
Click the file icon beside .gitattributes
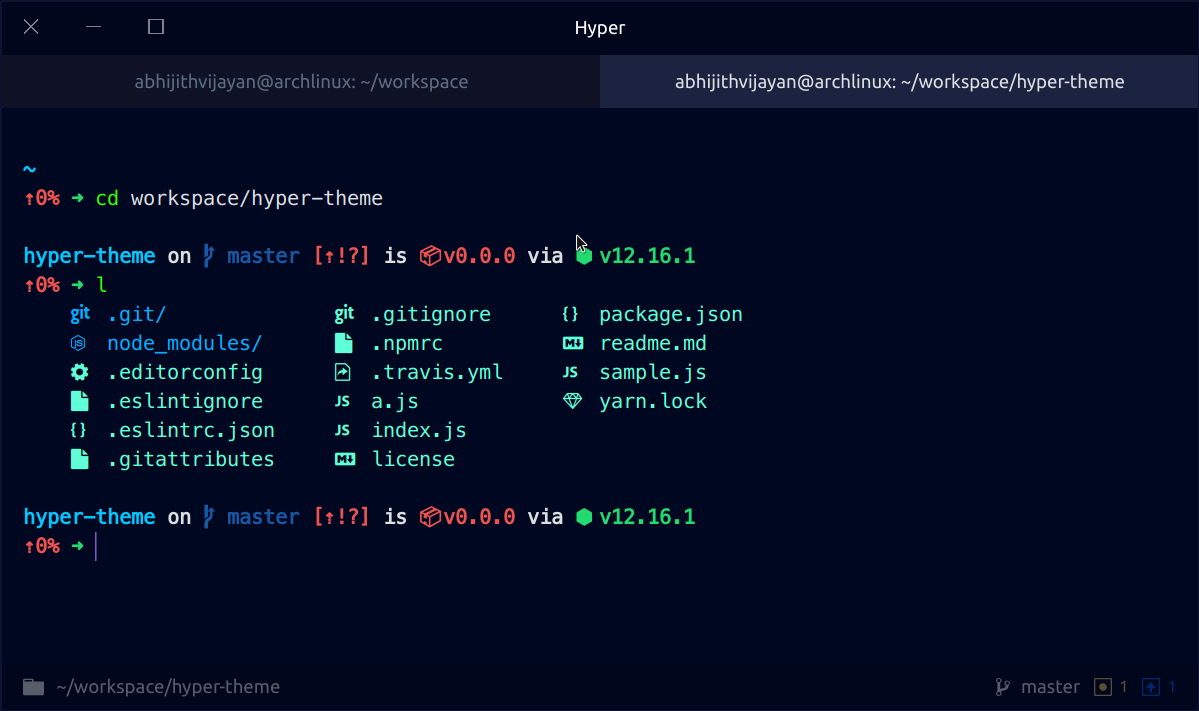tap(80, 459)
